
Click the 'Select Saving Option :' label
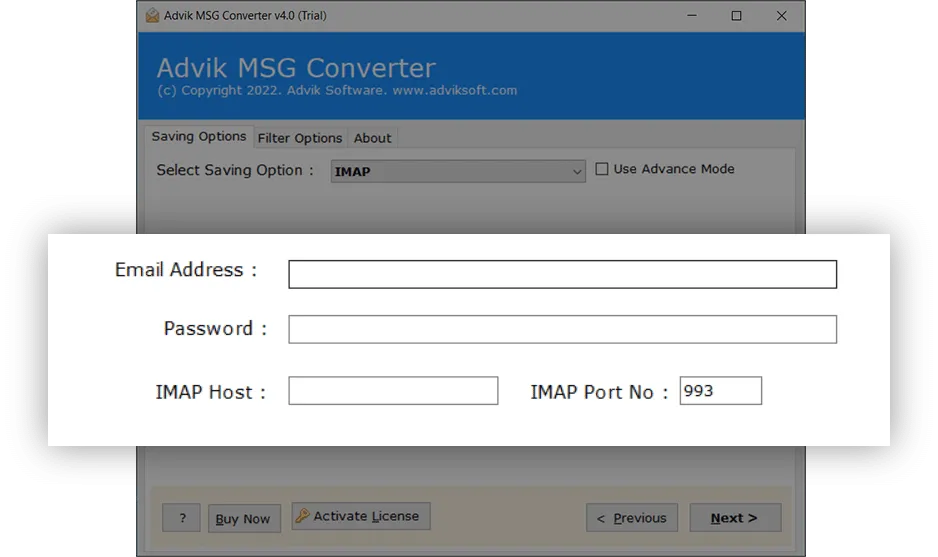tap(235, 171)
